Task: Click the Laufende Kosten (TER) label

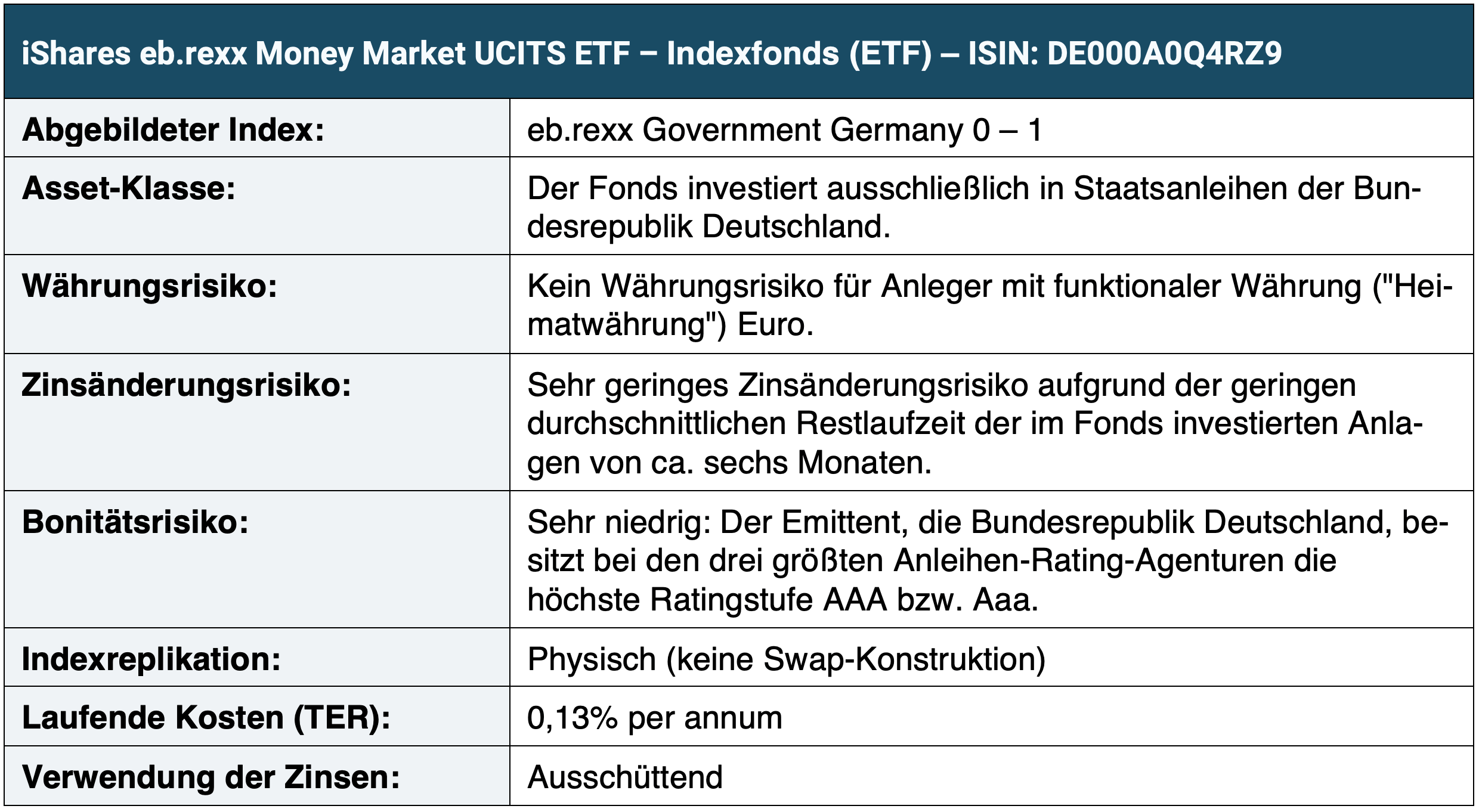Action: click(206, 717)
